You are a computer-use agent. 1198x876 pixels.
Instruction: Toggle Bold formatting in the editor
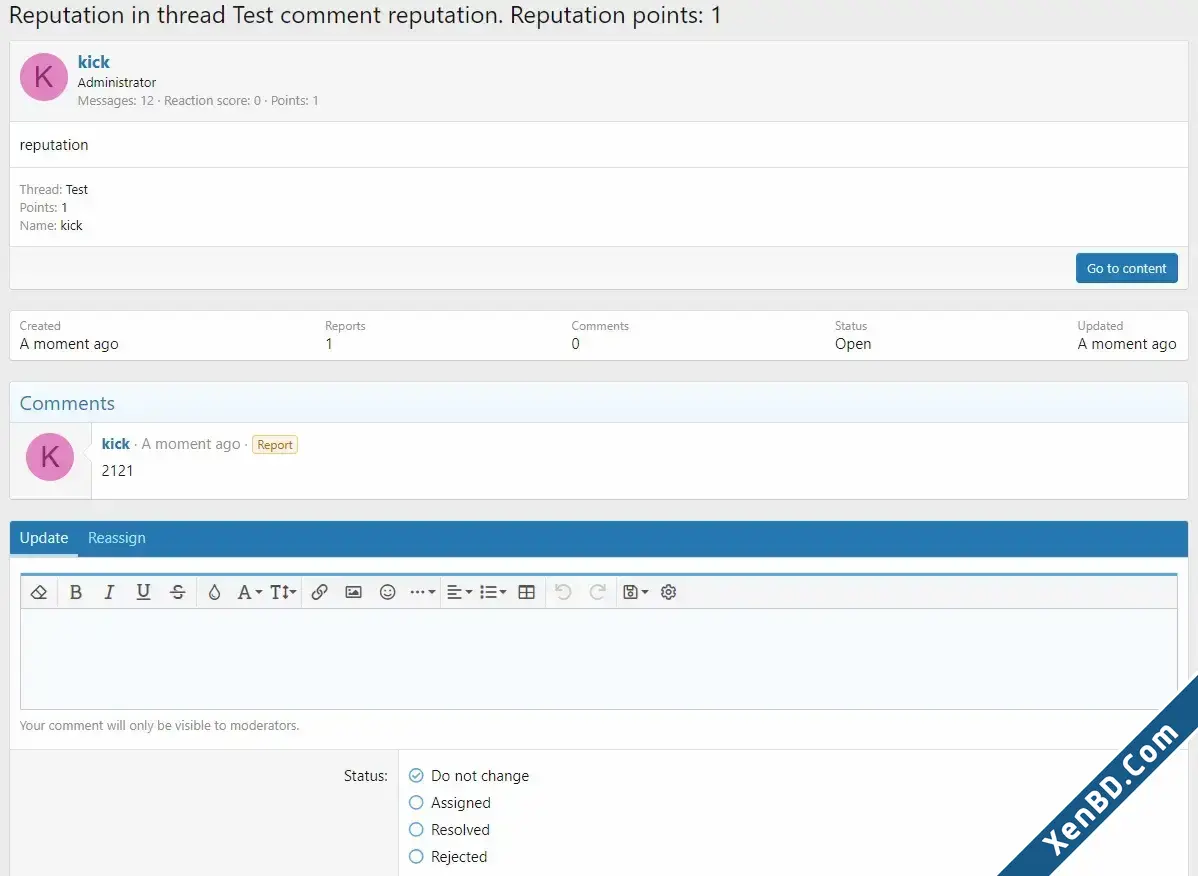click(x=76, y=592)
